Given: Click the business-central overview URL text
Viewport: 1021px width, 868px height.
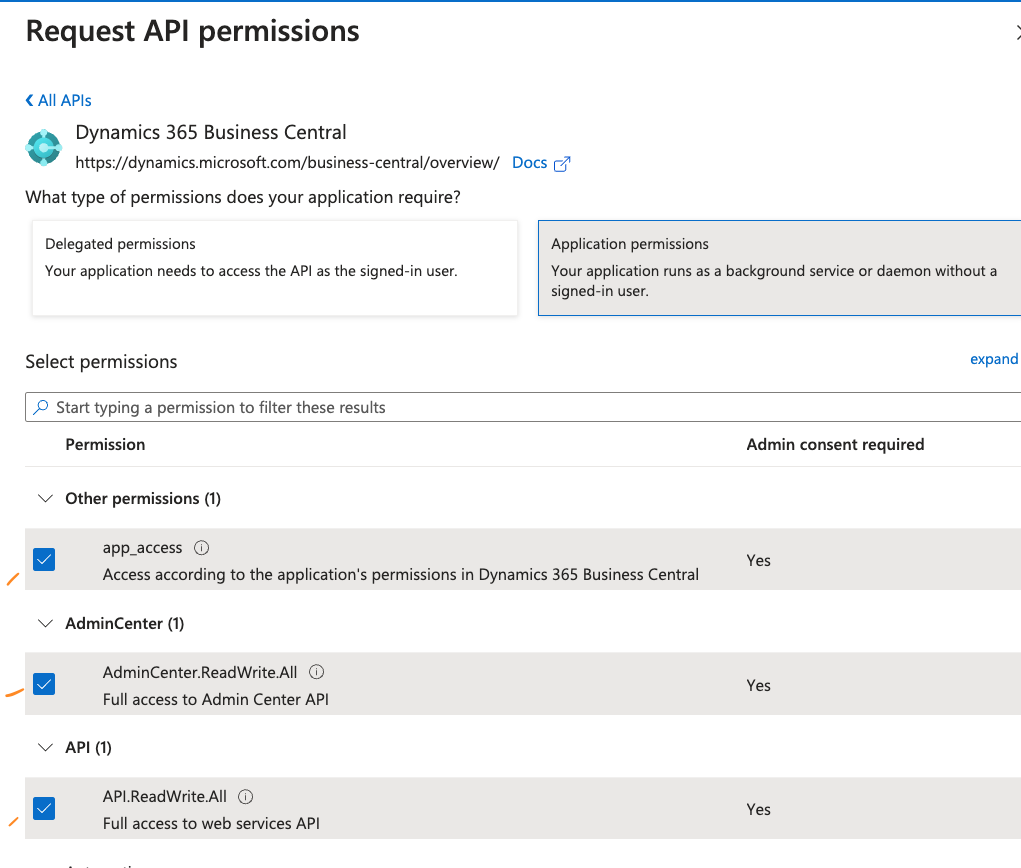Looking at the screenshot, I should [287, 163].
